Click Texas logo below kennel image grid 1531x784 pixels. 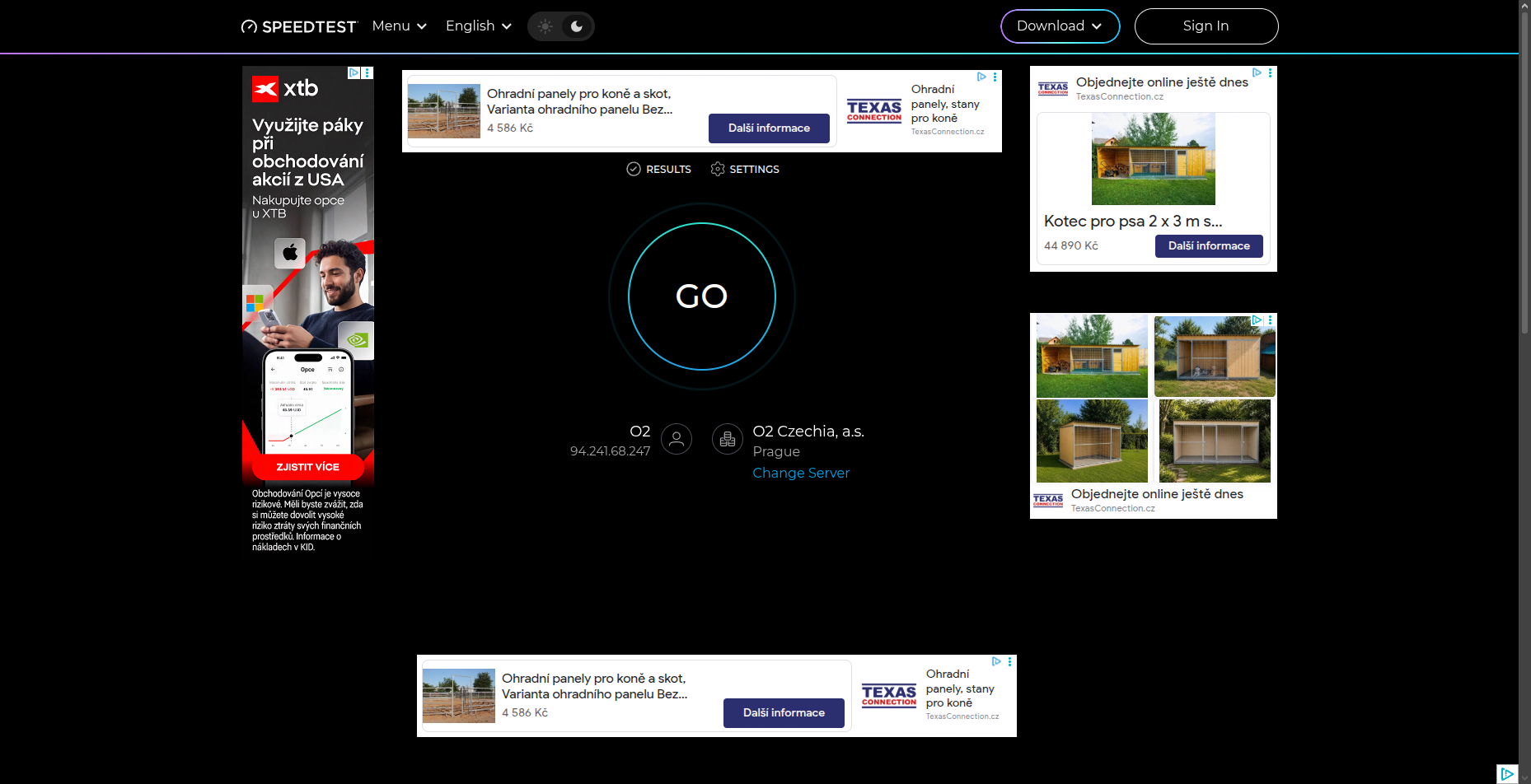1048,500
